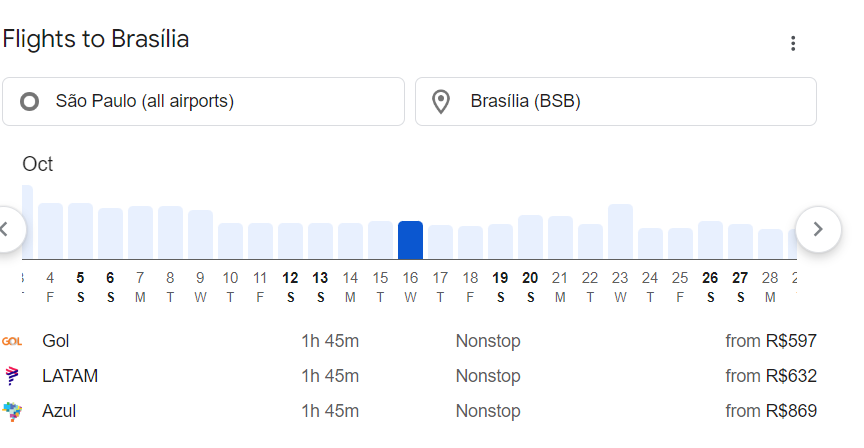Screen dimensions: 864x448
Task: Choose Sunday Oct 27 date label
Action: point(740,287)
